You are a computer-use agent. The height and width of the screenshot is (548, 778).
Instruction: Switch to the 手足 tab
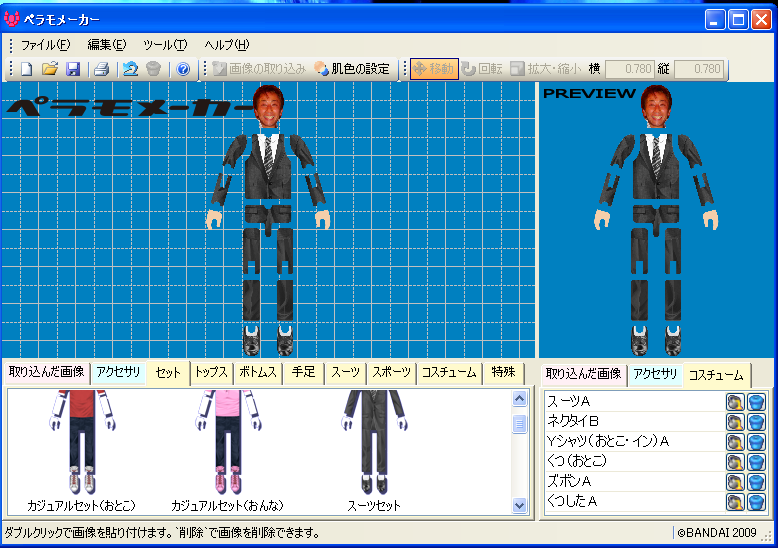pyautogui.click(x=303, y=372)
